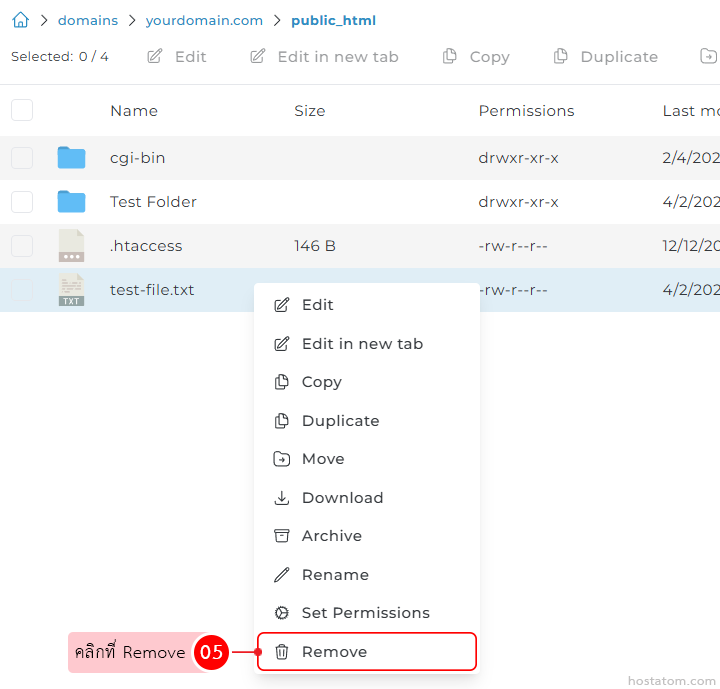Open the Test Folder name
Image resolution: width=720 pixels, height=689 pixels.
pyautogui.click(x=153, y=202)
